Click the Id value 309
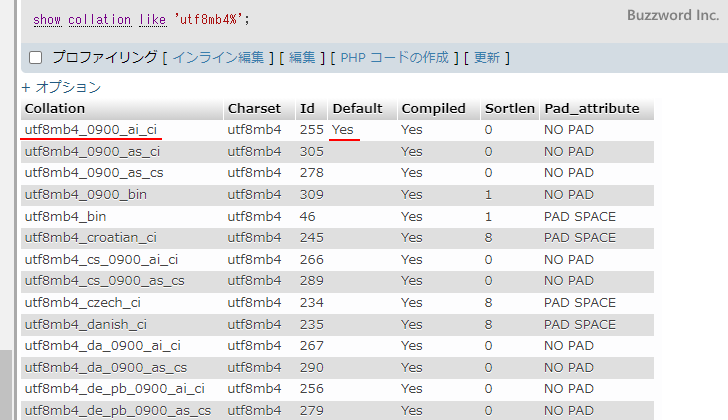Screen dimensions: 728x420 [312, 195]
